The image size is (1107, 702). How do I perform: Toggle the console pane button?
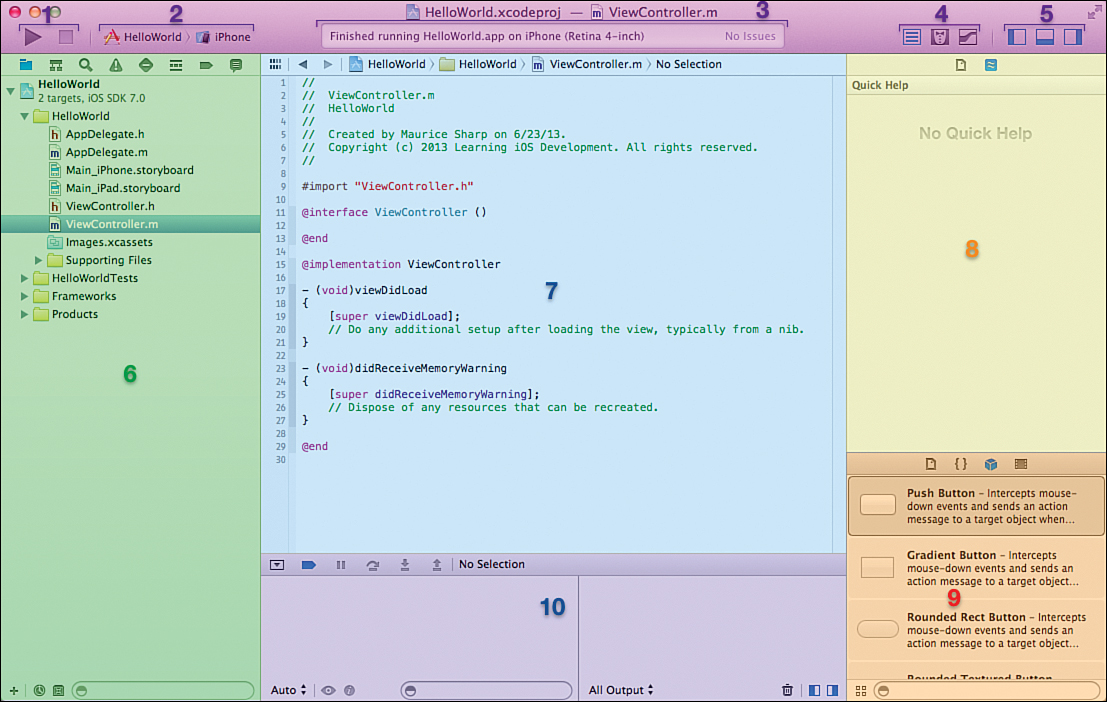click(x=832, y=690)
